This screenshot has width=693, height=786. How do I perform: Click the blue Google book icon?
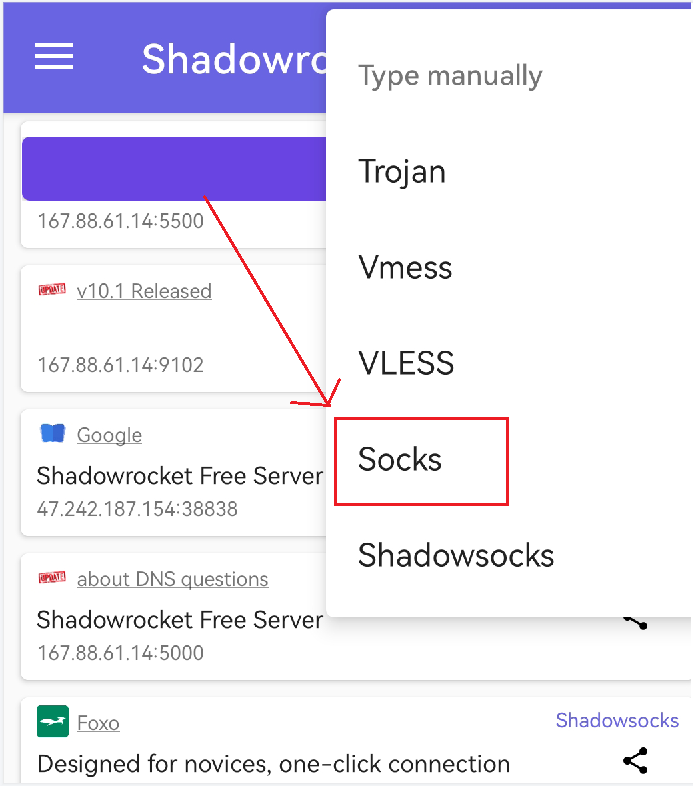(53, 433)
